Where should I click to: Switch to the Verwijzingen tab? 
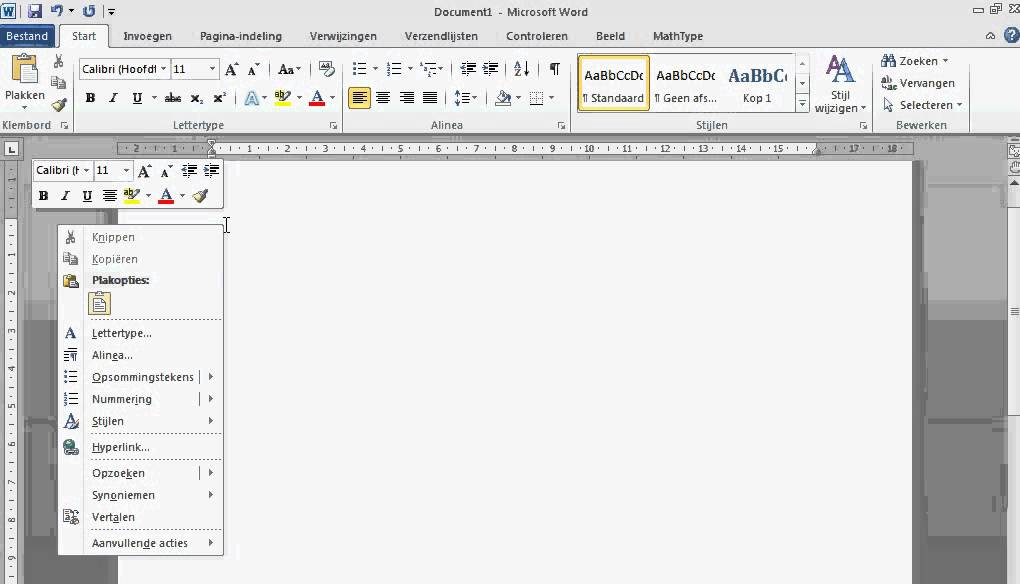[343, 36]
